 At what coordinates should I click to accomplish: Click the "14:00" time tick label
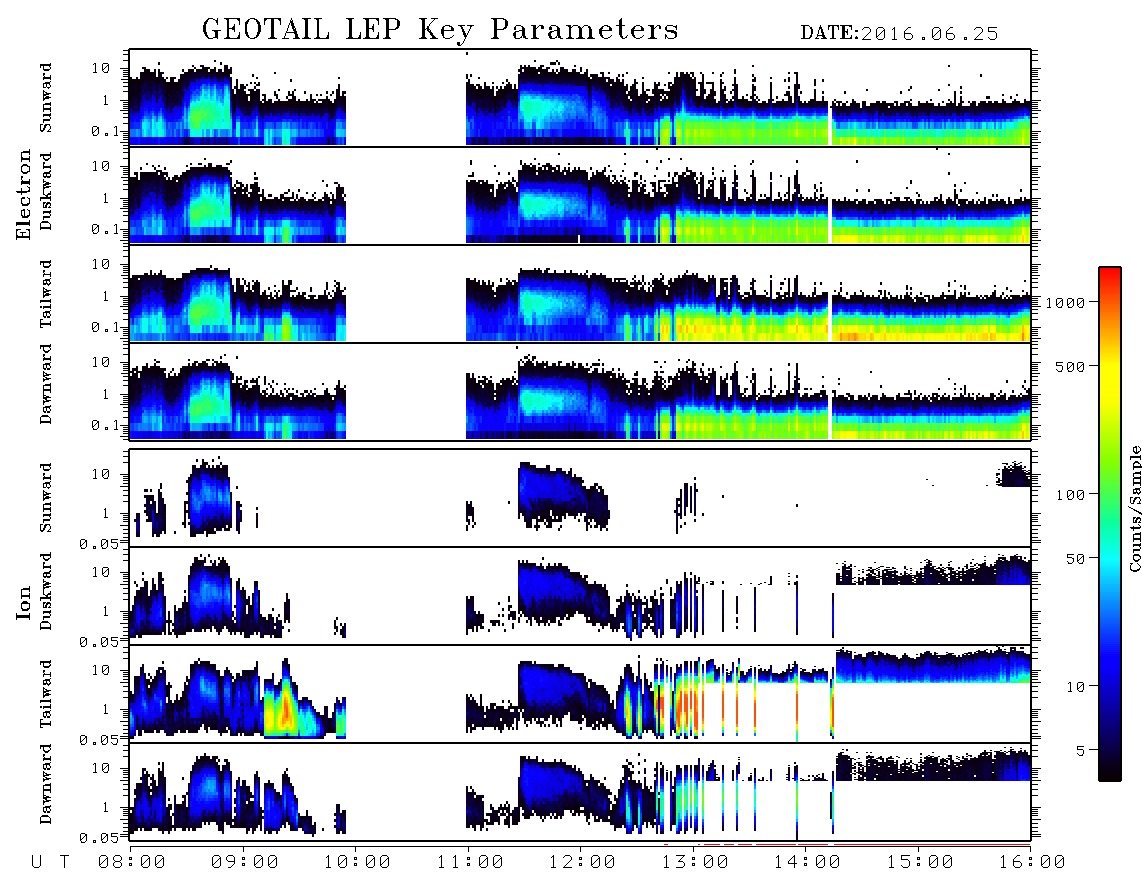(x=807, y=862)
